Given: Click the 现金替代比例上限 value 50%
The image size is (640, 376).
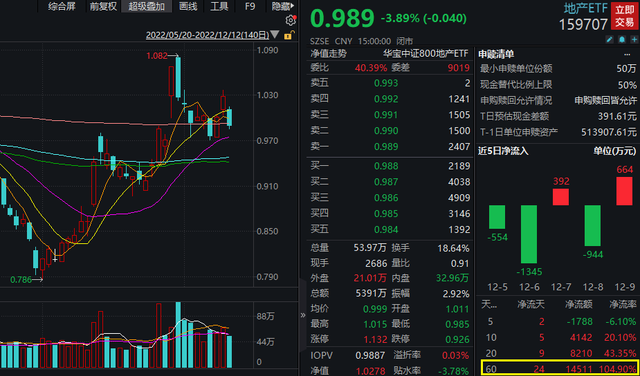Looking at the screenshot, I should tap(627, 85).
